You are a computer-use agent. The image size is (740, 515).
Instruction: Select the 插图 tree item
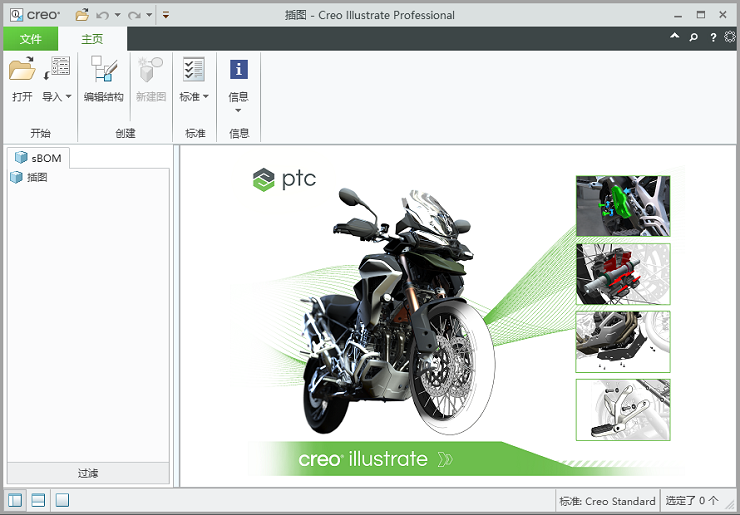(29, 177)
